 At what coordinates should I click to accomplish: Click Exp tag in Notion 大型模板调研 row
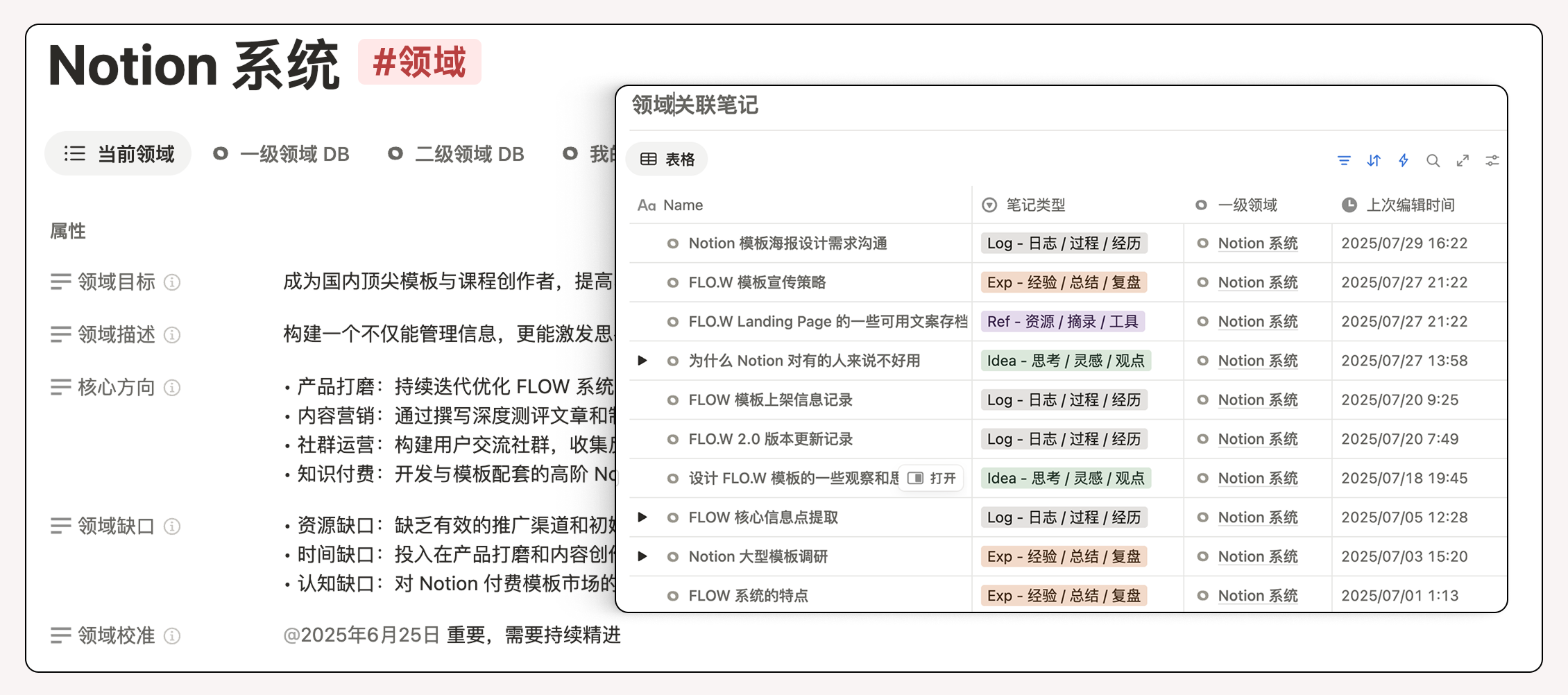click(1064, 556)
